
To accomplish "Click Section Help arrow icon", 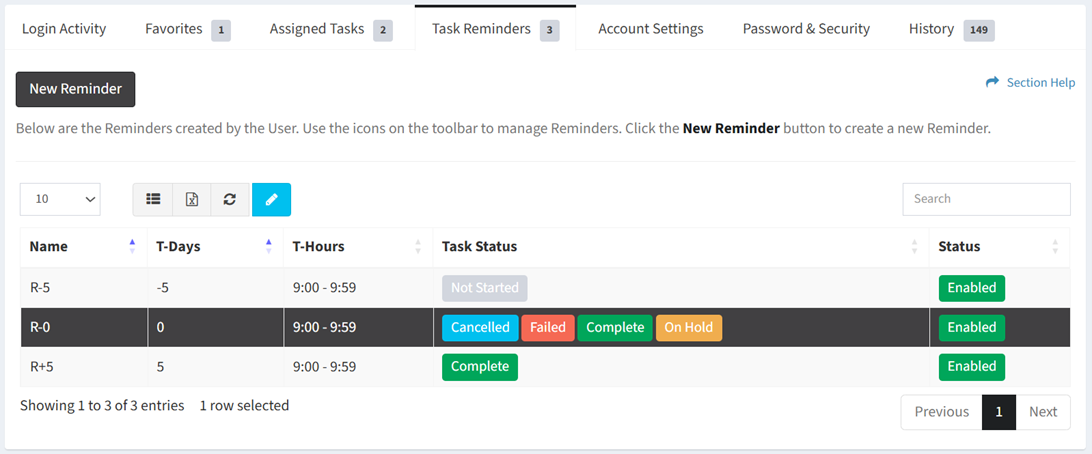I will tap(992, 82).
